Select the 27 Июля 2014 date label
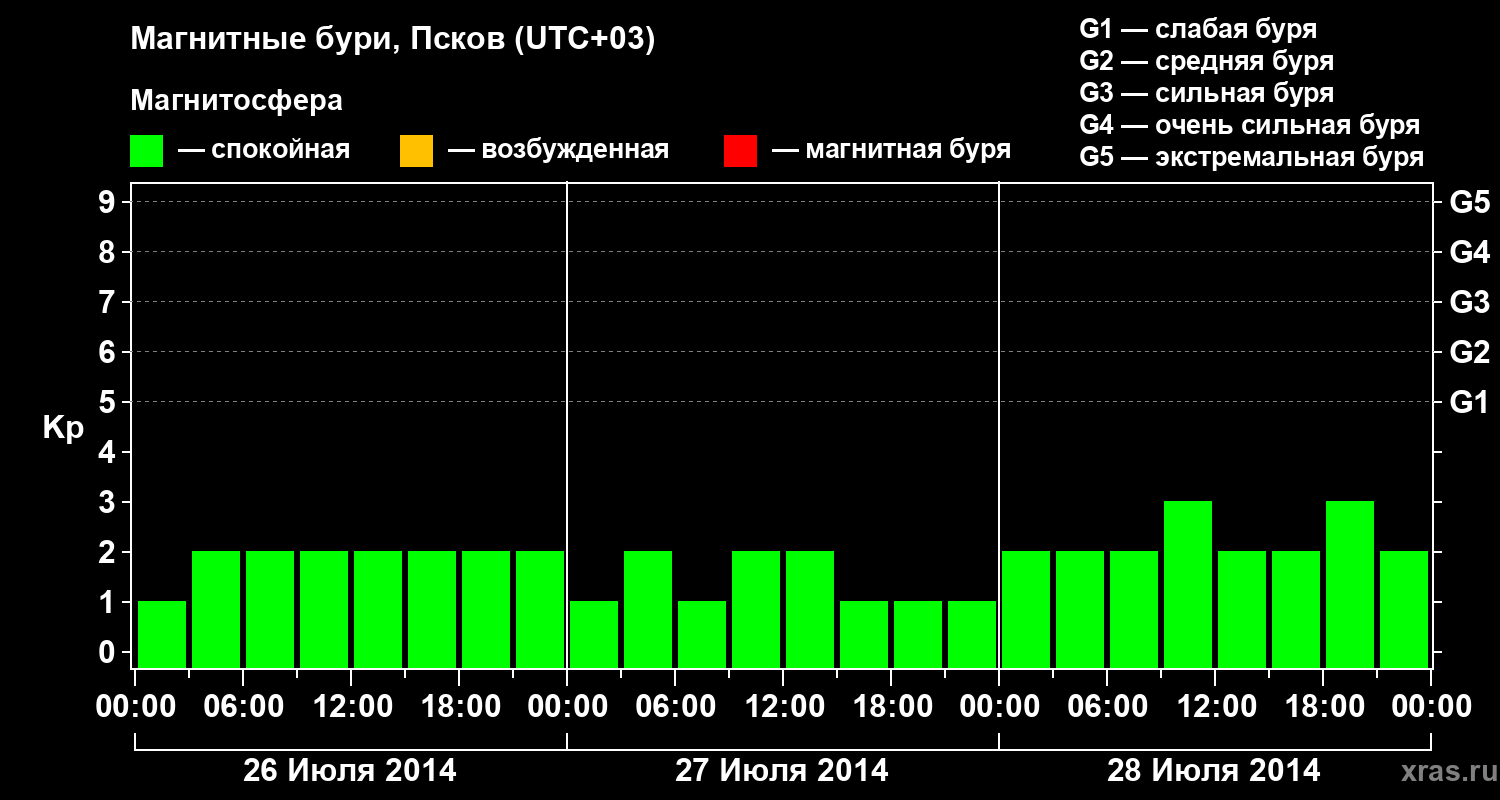 782,771
